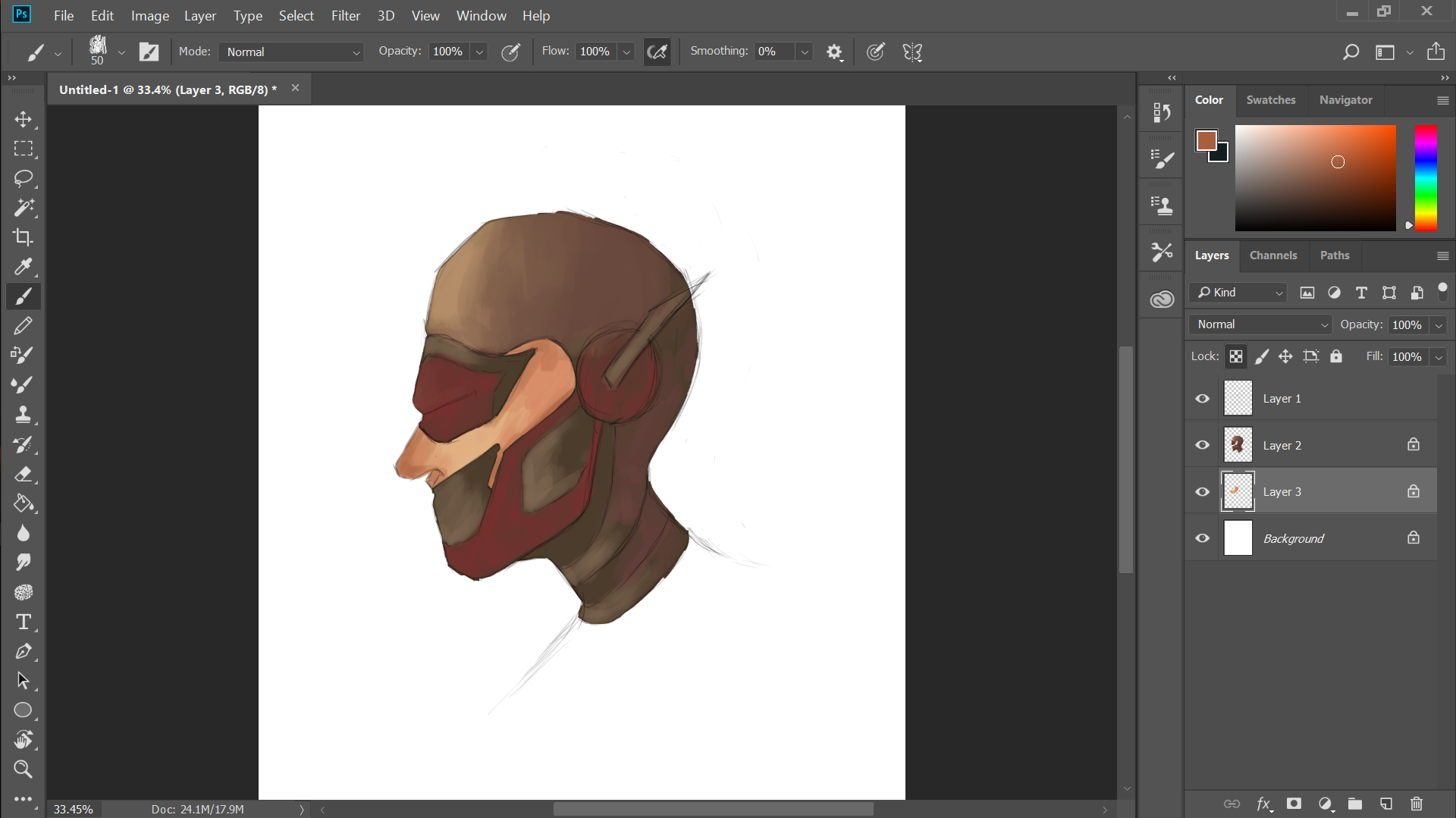Select the Lasso tool
Image resolution: width=1456 pixels, height=818 pixels.
24,178
